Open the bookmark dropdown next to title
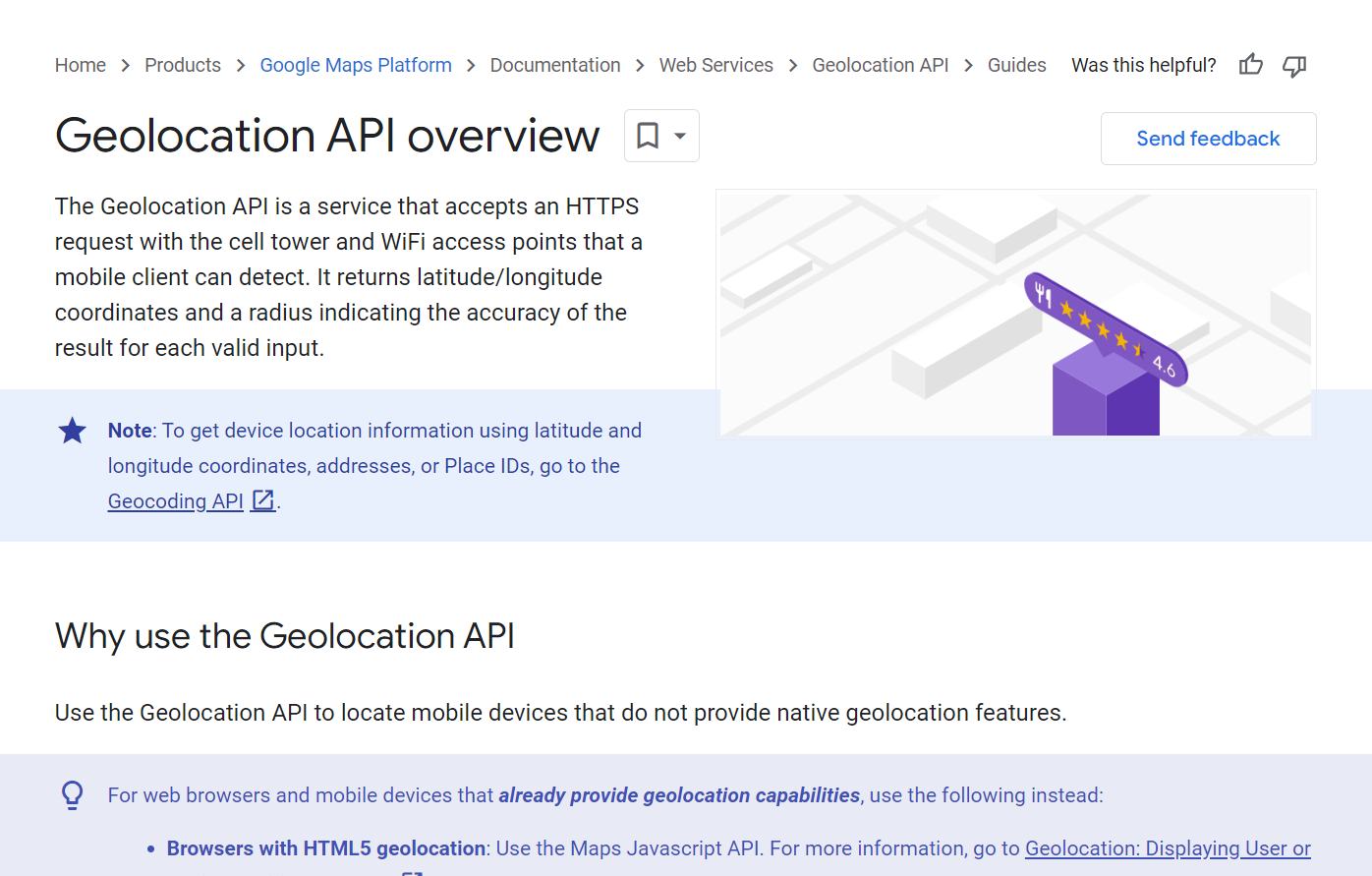Image resolution: width=1372 pixels, height=876 pixels. tap(661, 136)
